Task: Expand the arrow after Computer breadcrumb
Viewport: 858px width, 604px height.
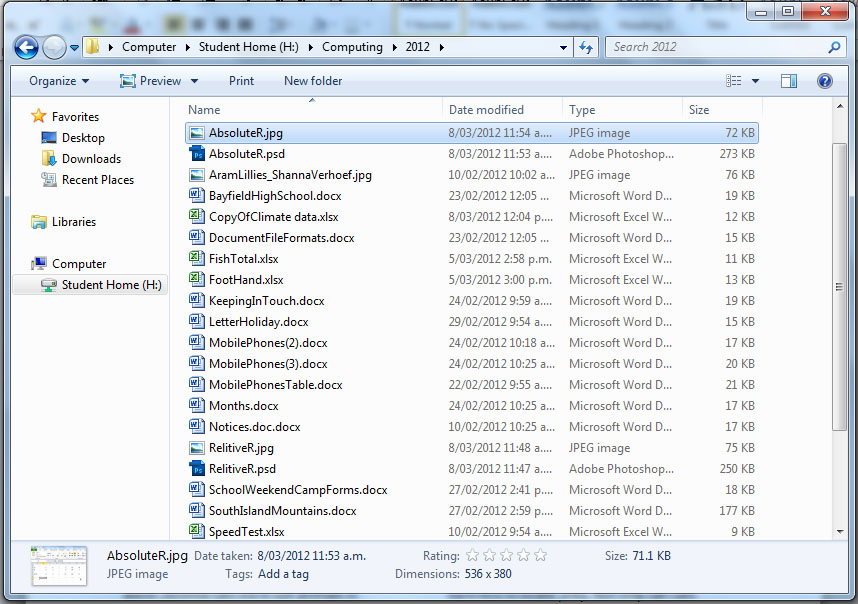Action: point(188,48)
